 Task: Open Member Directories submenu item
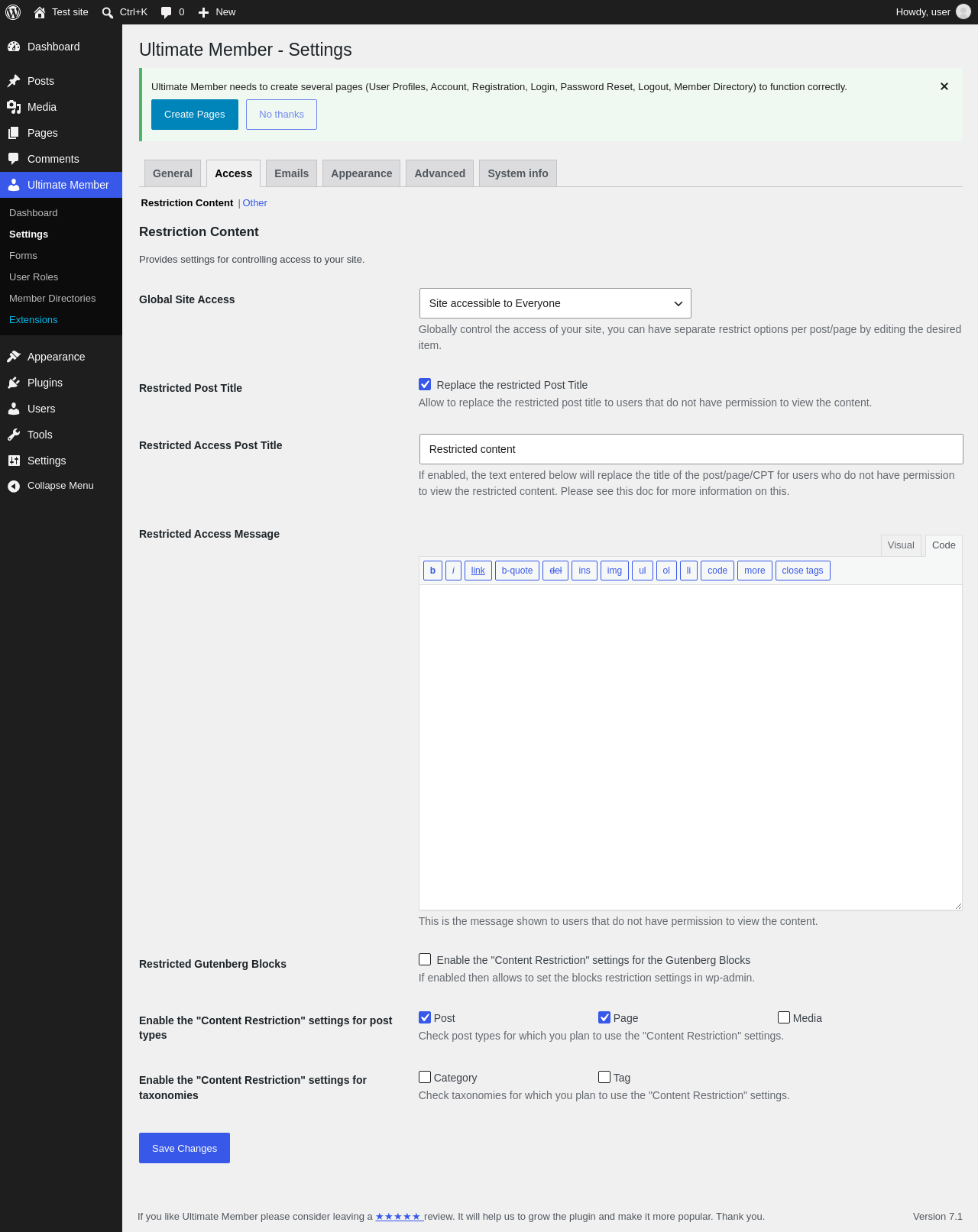click(x=53, y=299)
